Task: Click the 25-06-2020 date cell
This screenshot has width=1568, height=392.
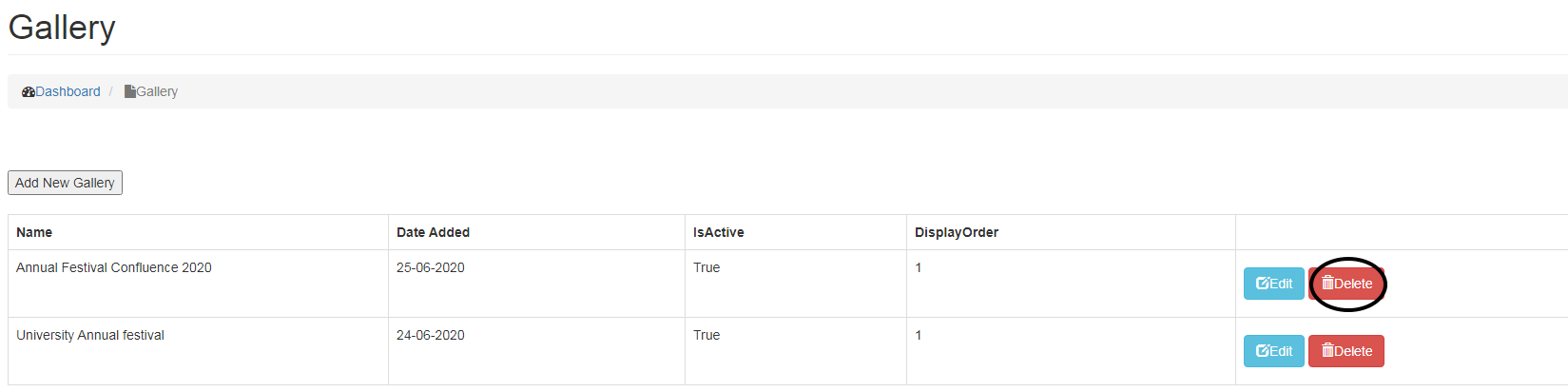Action: click(431, 268)
